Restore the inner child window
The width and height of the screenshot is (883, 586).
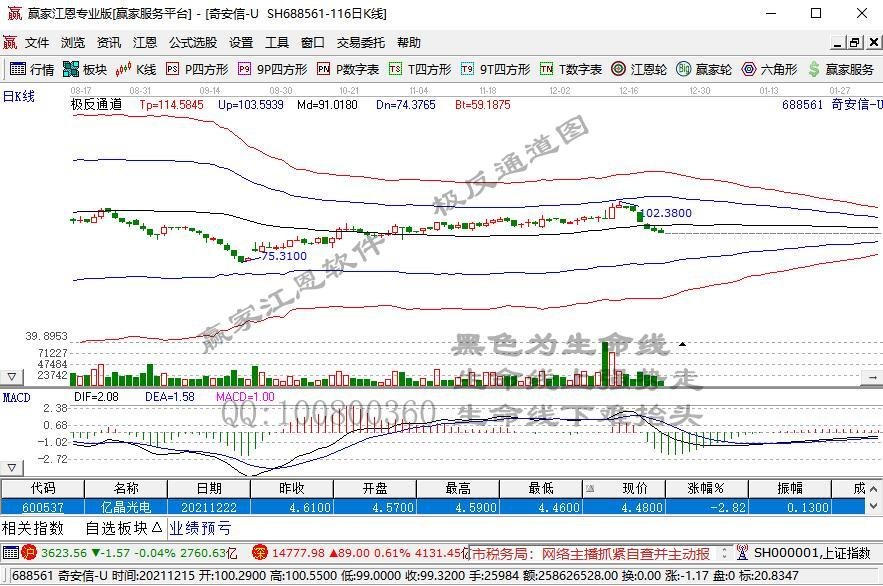coord(855,43)
